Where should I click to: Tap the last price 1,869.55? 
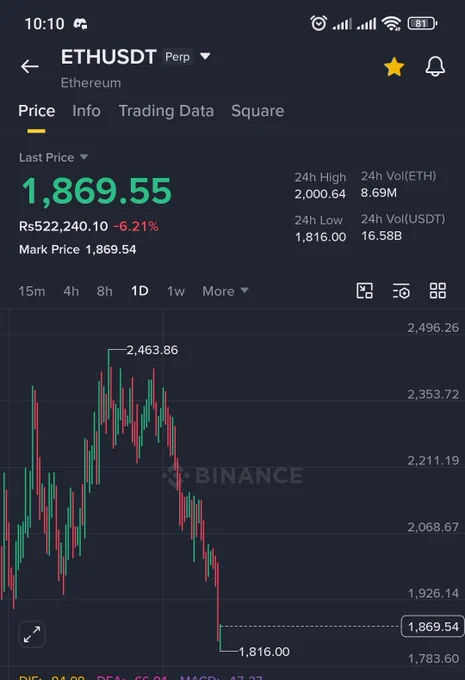pyautogui.click(x=97, y=191)
